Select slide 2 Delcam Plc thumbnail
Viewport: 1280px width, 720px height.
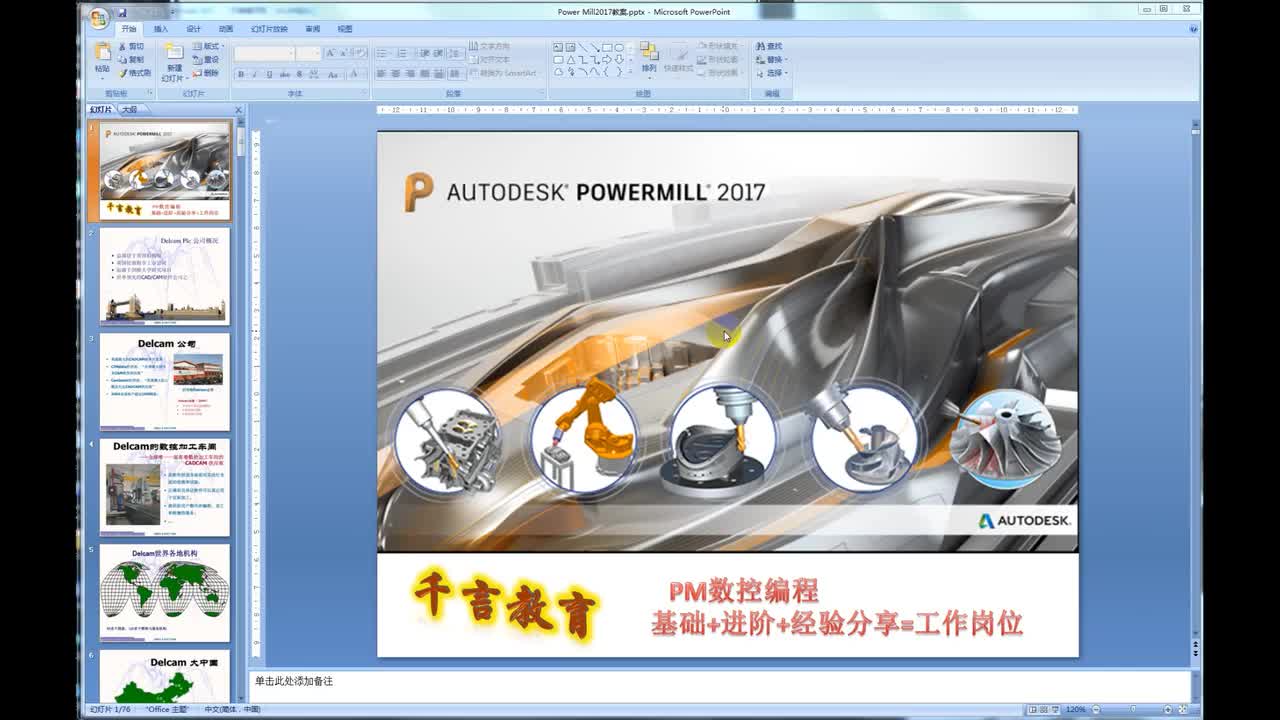[x=165, y=277]
